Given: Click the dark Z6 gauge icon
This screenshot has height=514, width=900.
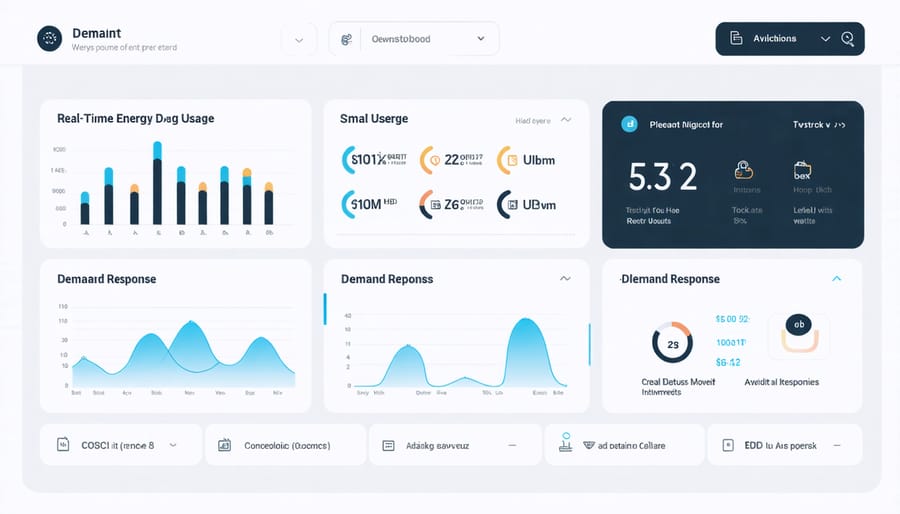Looking at the screenshot, I should pyautogui.click(x=428, y=205).
